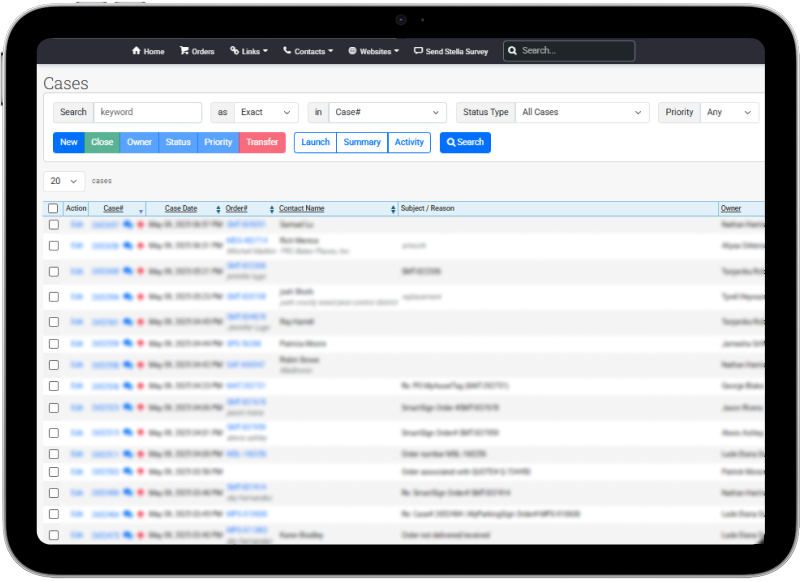Click the Home icon in navbar
The image size is (800, 582).
point(136,51)
